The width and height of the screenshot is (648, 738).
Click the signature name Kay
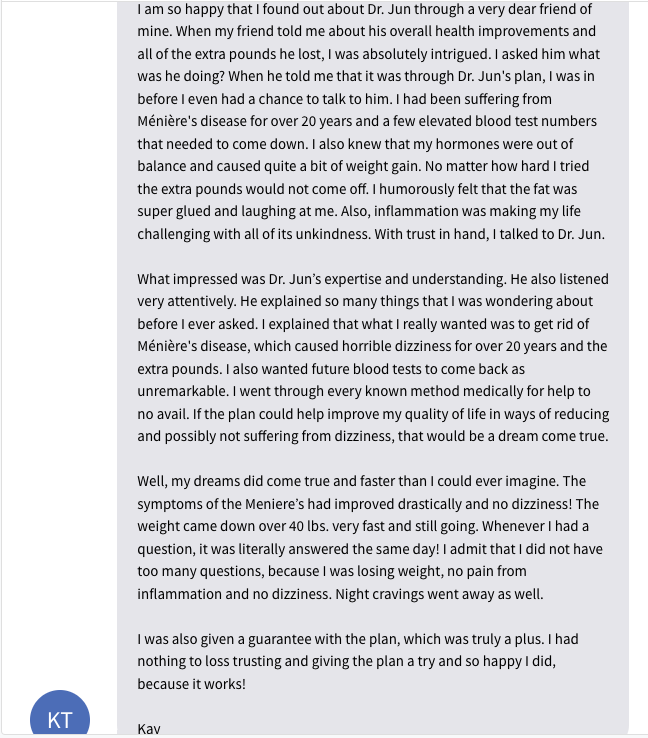[x=149, y=729]
